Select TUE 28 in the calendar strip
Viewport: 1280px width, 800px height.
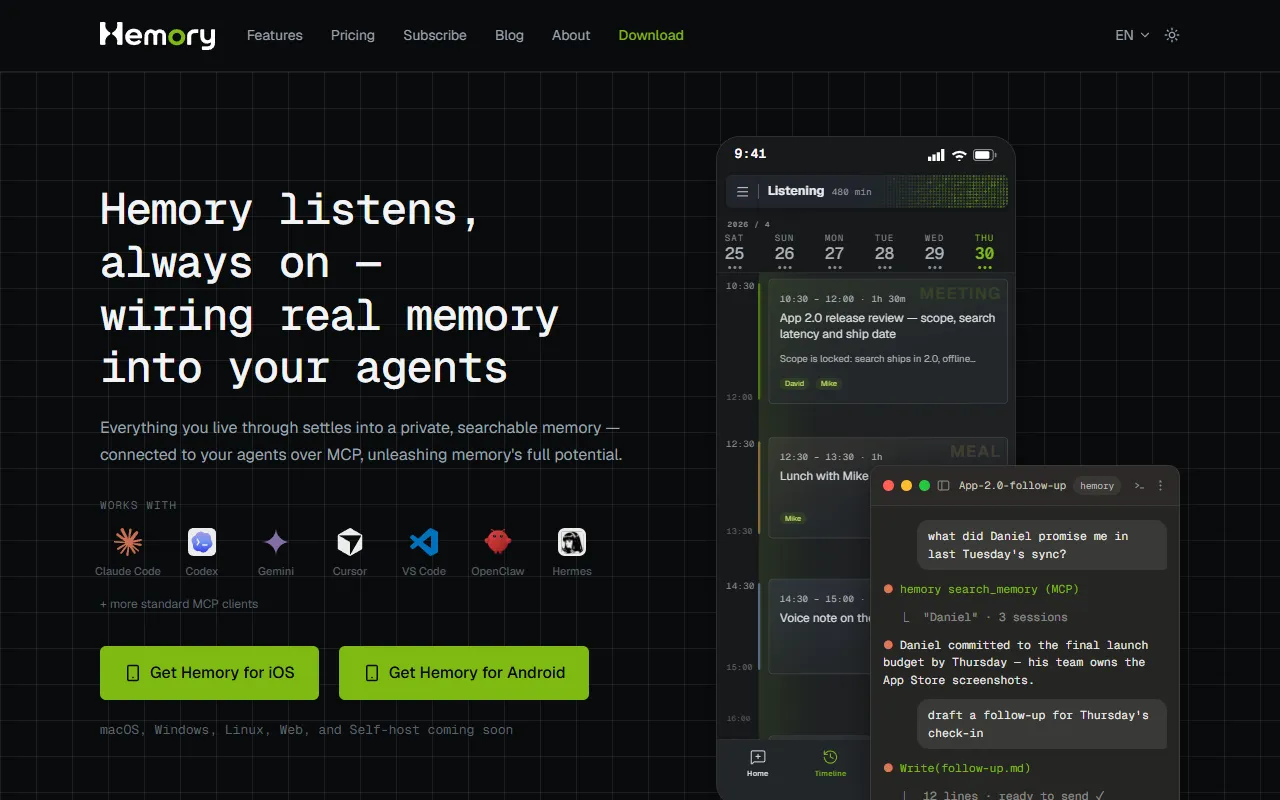[x=885, y=250]
